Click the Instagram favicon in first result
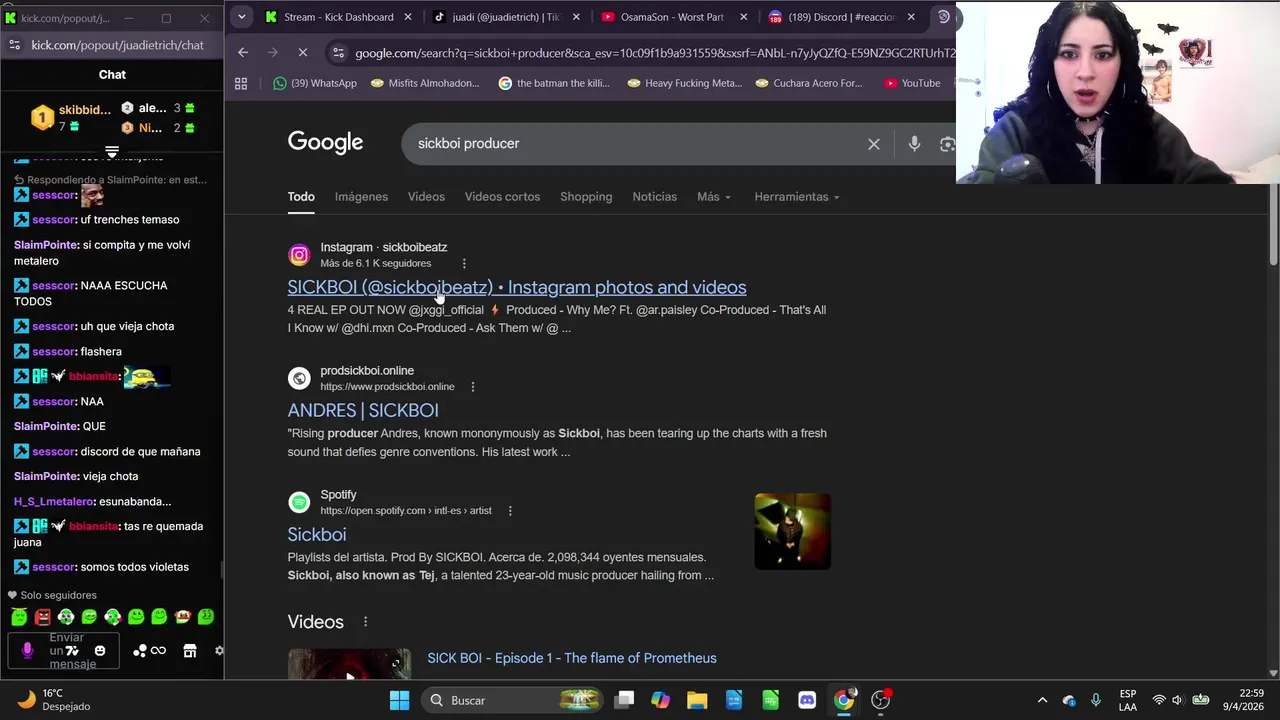The width and height of the screenshot is (1280, 720). (x=299, y=255)
